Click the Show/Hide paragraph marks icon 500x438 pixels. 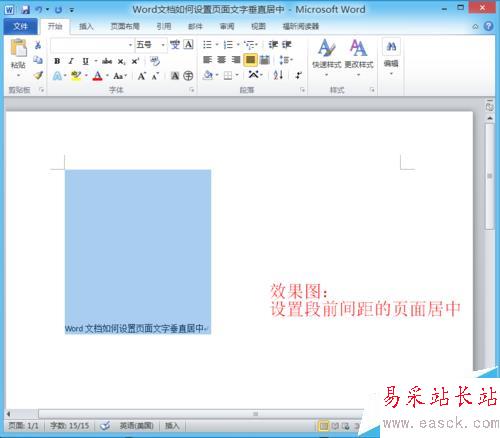coord(298,75)
